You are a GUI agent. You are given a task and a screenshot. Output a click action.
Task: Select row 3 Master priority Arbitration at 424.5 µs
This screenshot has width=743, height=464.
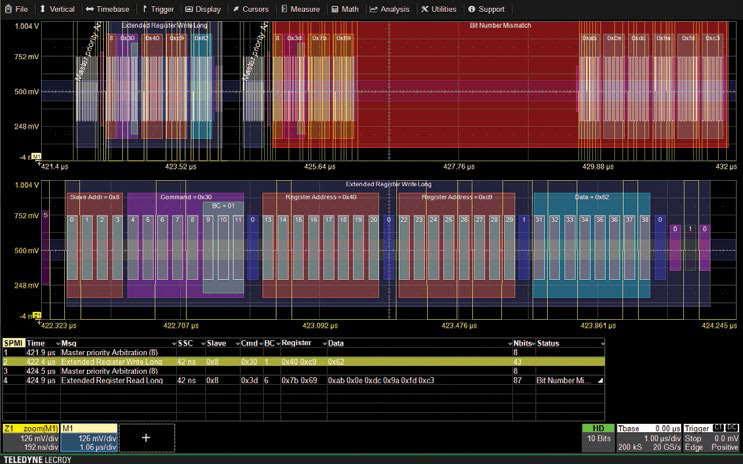pyautogui.click(x=303, y=371)
